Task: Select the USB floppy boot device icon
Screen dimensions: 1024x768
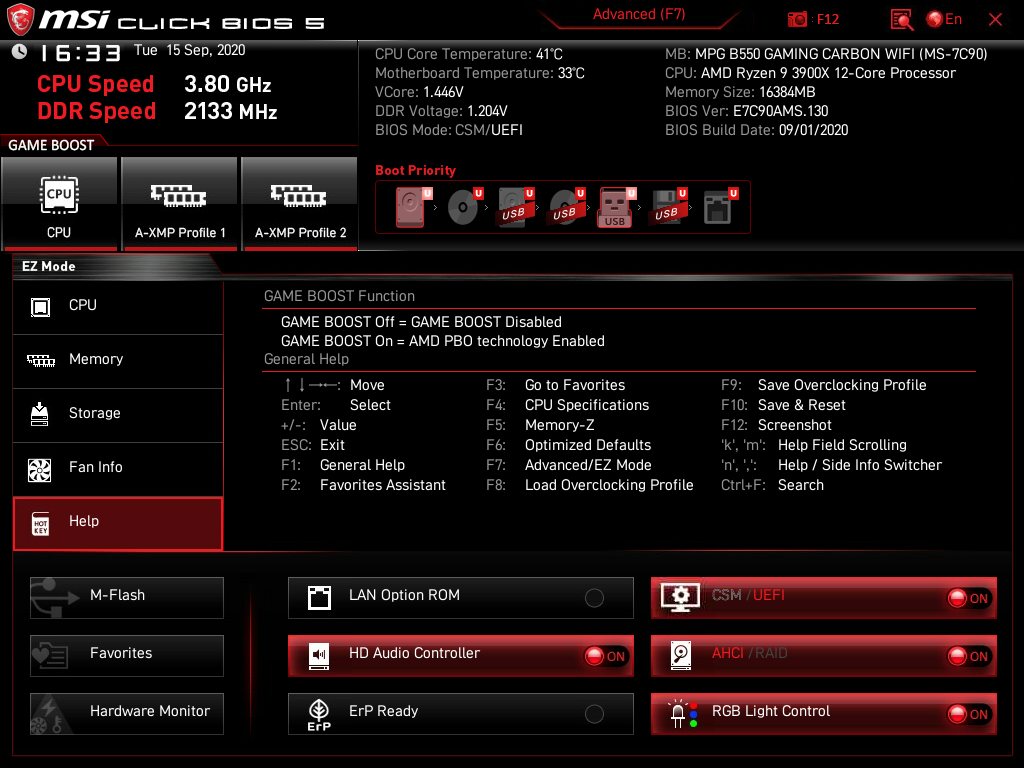Action: [668, 207]
